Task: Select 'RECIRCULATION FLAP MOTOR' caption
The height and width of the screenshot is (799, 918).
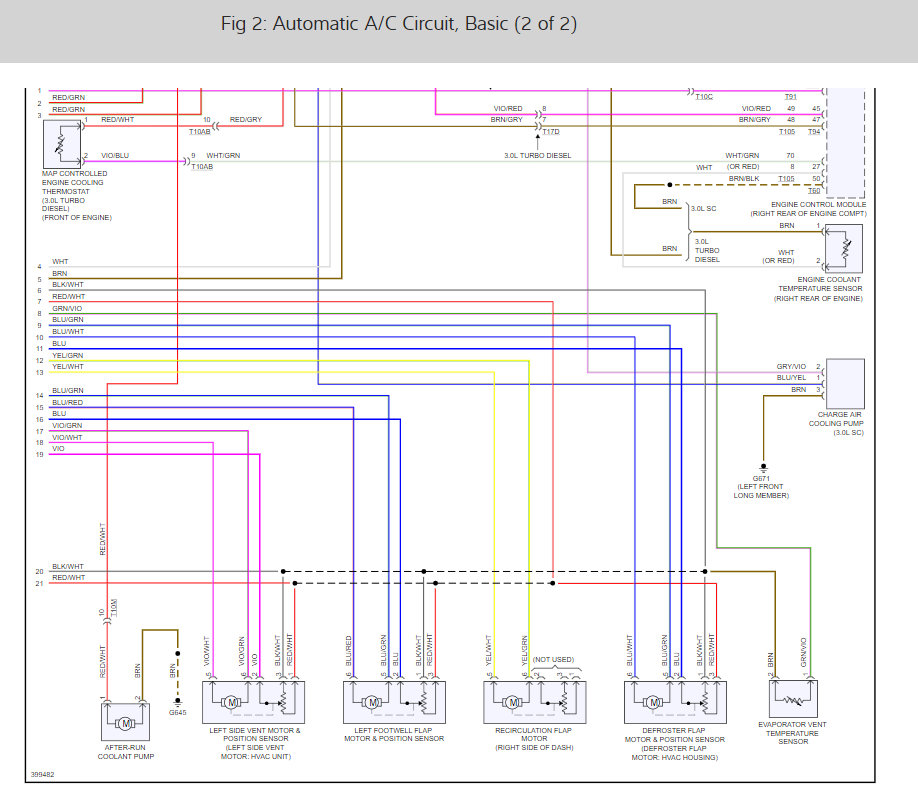Action: 533,735
